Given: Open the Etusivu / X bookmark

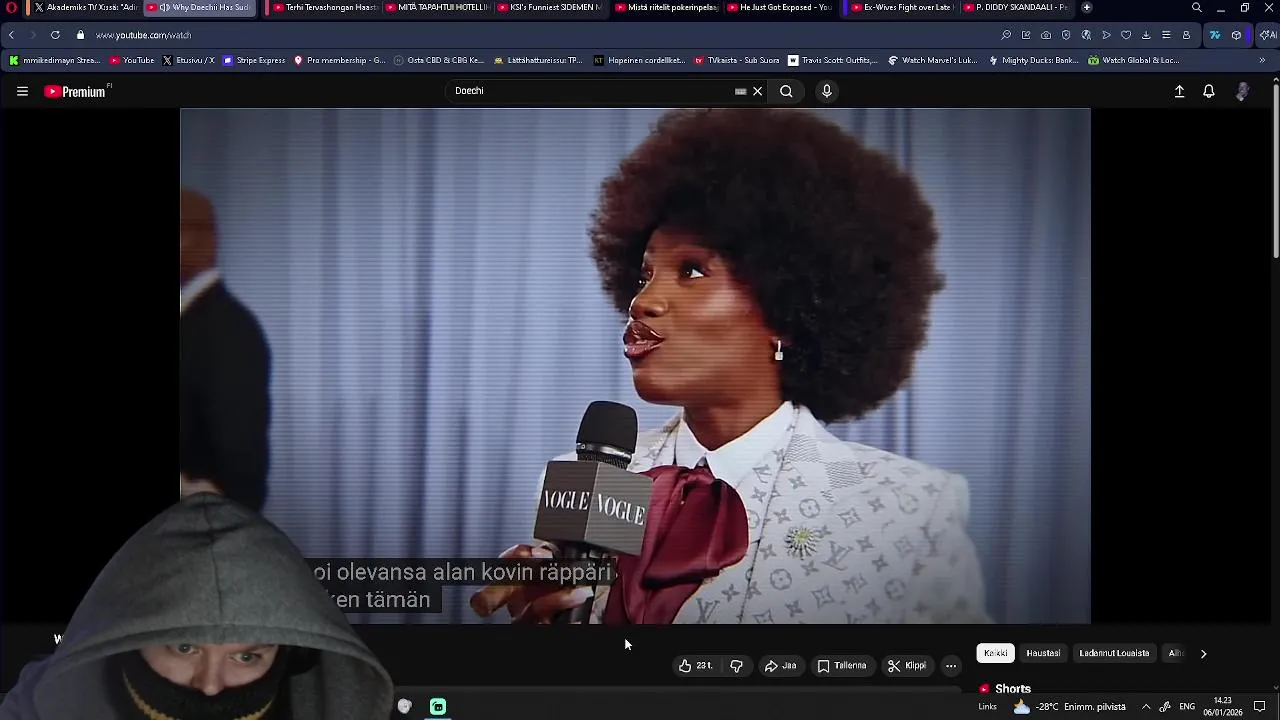Looking at the screenshot, I should coord(188,60).
